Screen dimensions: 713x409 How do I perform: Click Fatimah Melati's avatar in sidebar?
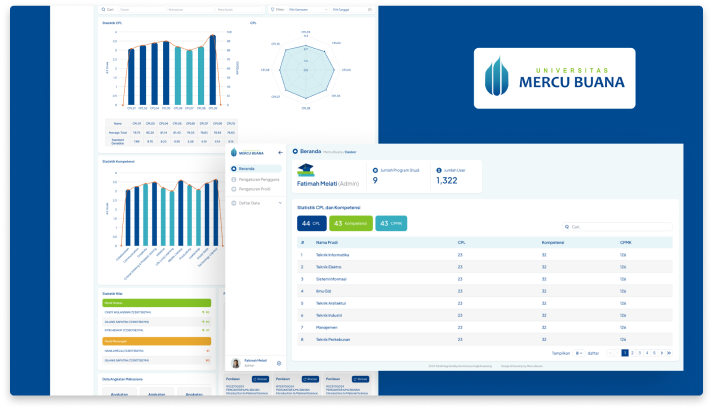tap(236, 363)
